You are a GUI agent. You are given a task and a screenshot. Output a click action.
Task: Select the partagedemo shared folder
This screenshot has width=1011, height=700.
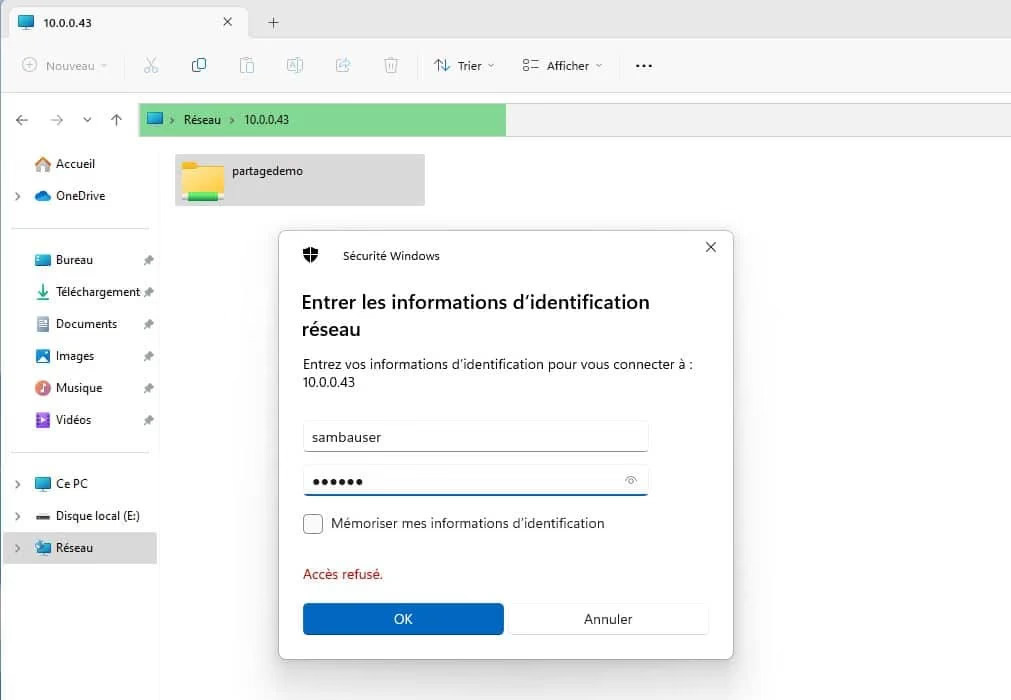coord(299,179)
